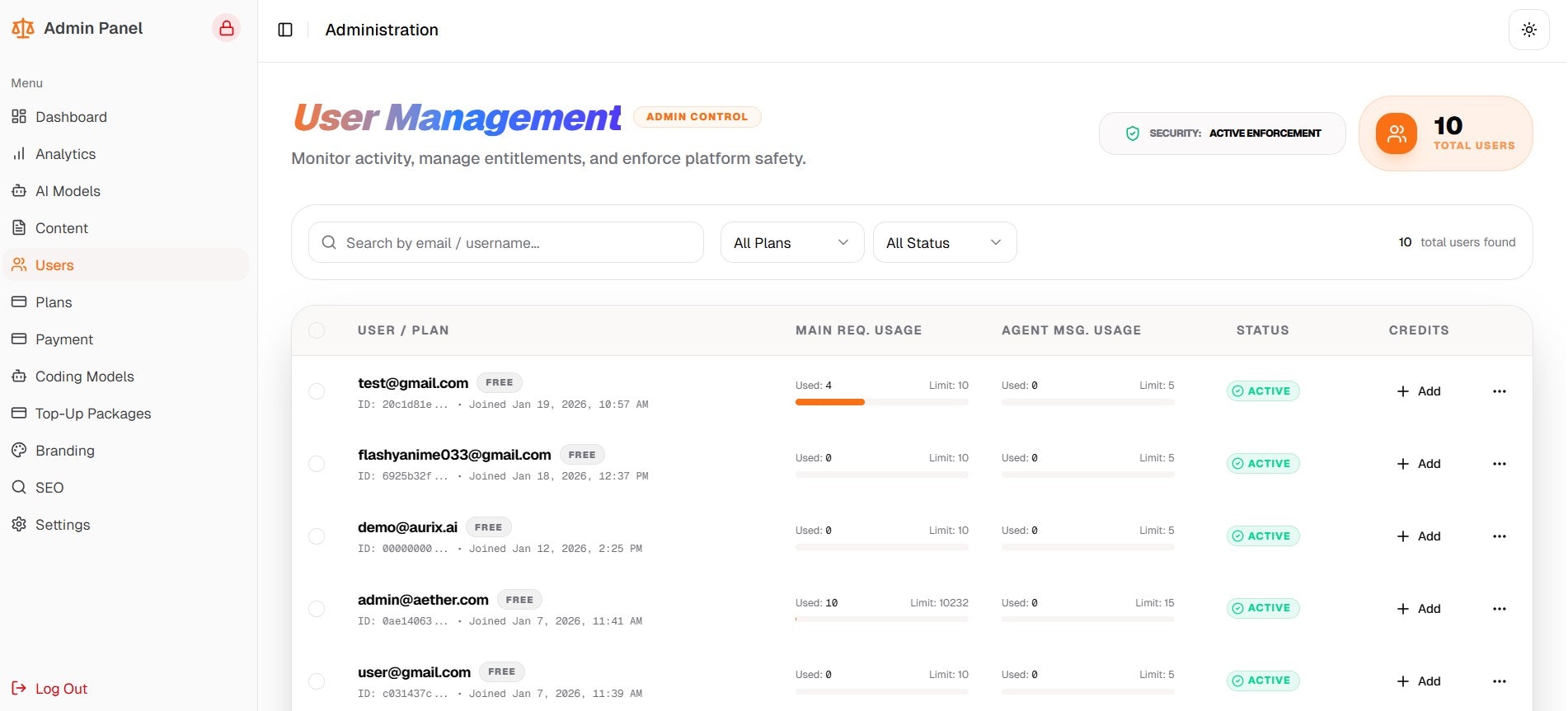Select the test@gmail.com row checkbox
This screenshot has width=1568, height=711.
coord(317,391)
